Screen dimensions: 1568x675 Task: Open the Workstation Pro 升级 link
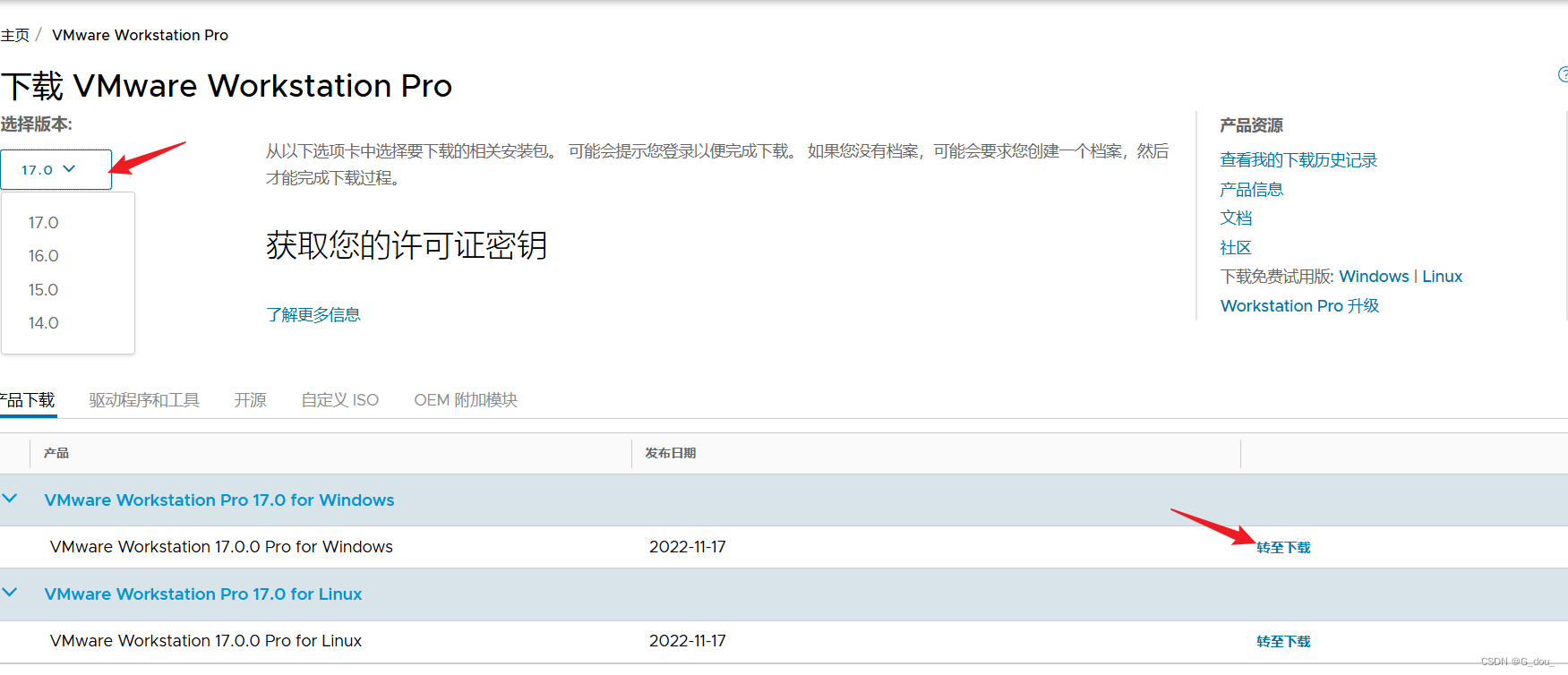1299,306
